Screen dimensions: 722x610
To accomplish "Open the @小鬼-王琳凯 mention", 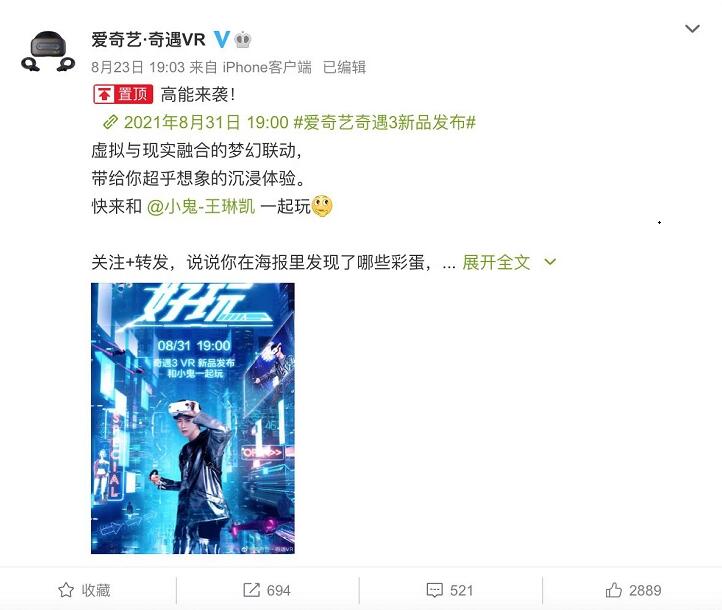I will click(201, 206).
